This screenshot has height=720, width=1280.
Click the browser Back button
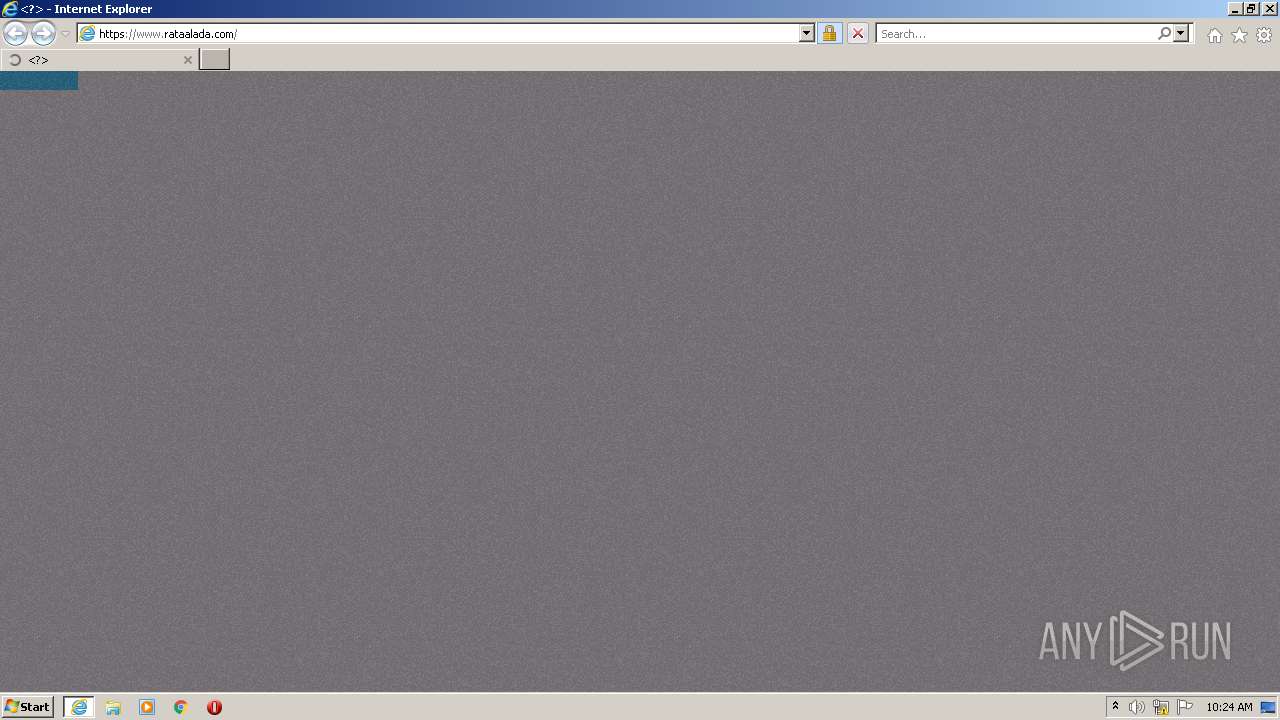pyautogui.click(x=16, y=33)
